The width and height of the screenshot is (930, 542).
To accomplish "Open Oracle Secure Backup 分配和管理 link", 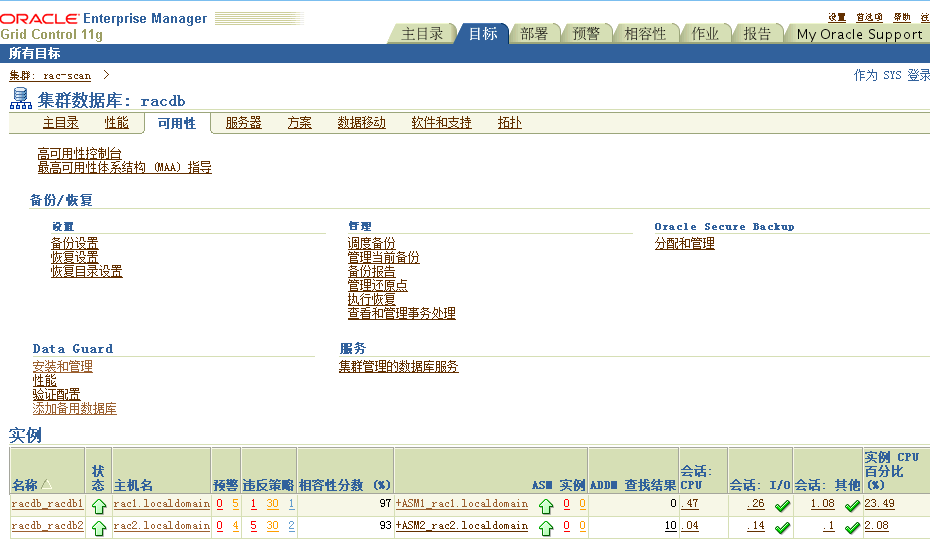I will pos(684,243).
